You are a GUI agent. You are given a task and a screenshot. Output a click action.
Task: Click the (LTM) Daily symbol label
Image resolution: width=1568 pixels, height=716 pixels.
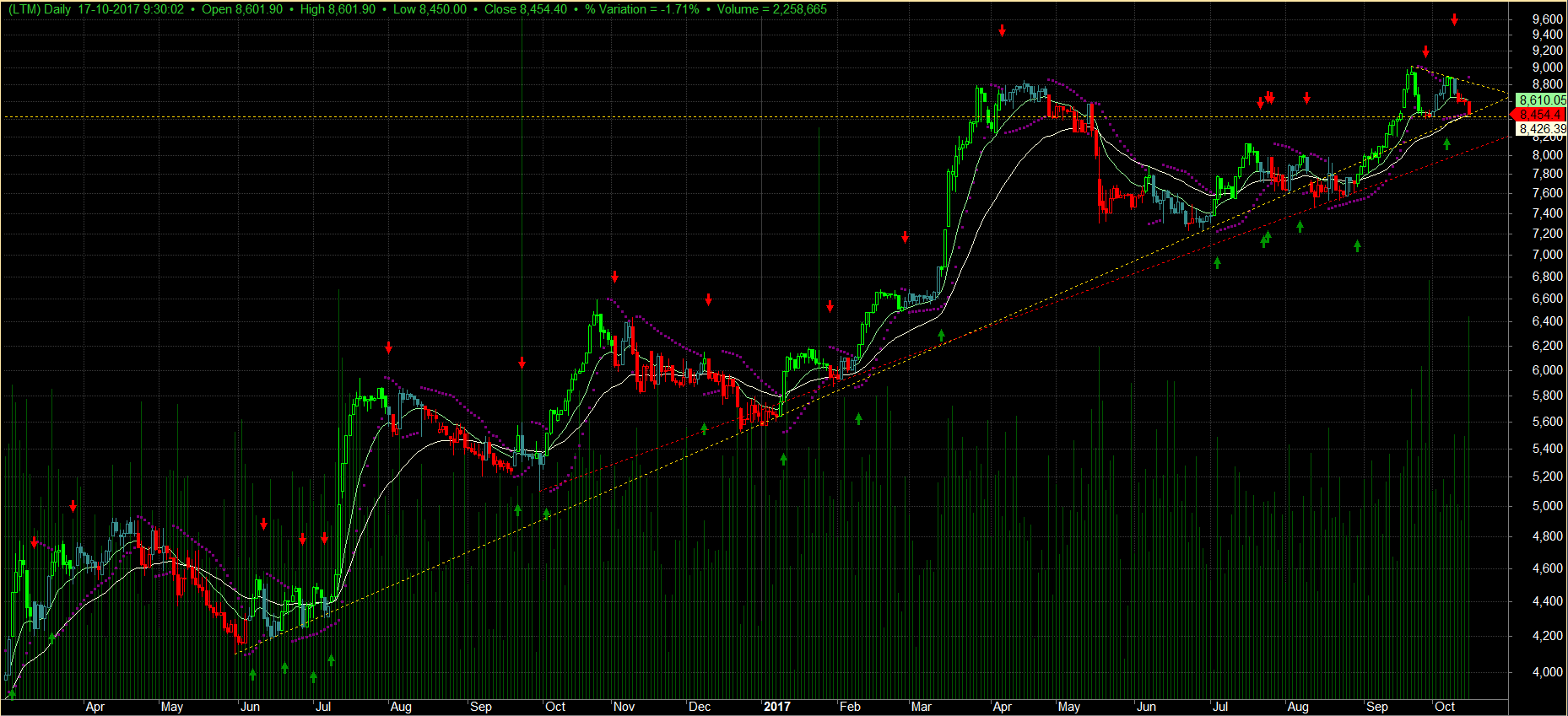click(40, 9)
